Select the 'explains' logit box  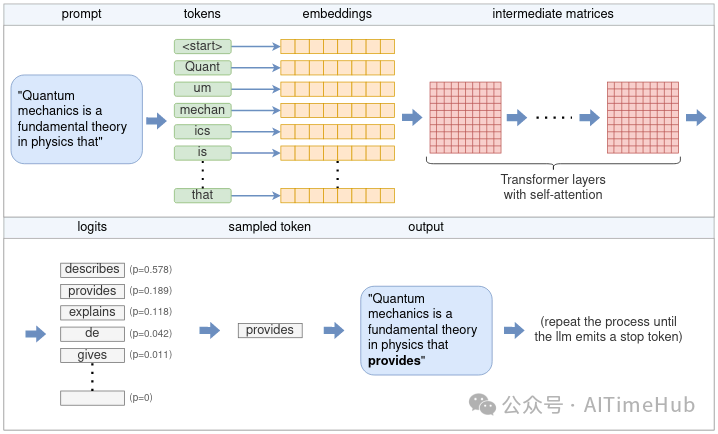tap(92, 312)
